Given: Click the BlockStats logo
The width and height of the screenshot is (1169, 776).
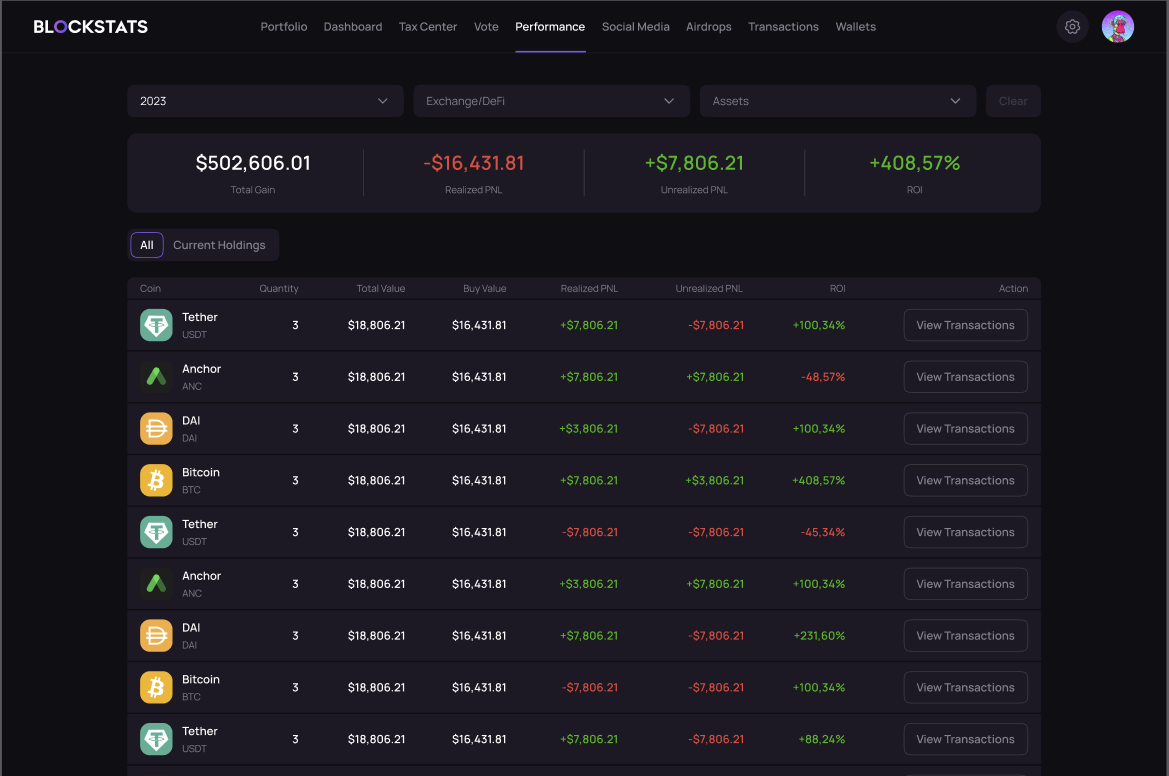Looking at the screenshot, I should coord(91,27).
